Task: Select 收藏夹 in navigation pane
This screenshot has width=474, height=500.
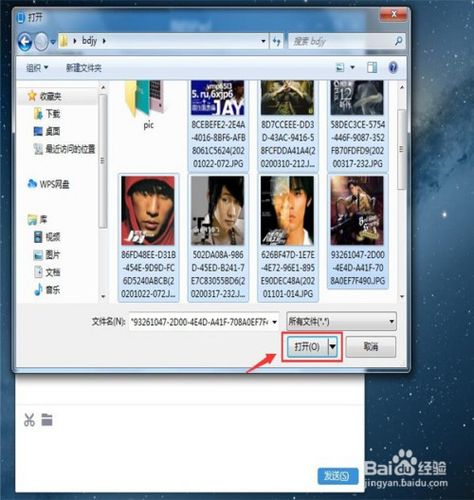Action: pos(50,96)
